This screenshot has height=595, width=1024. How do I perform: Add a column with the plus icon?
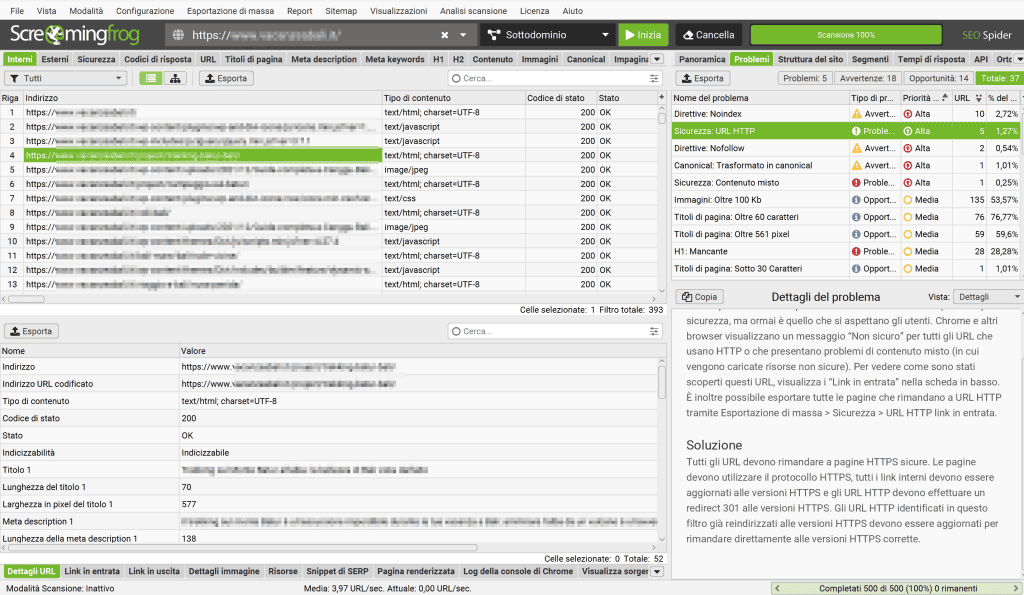pos(661,97)
